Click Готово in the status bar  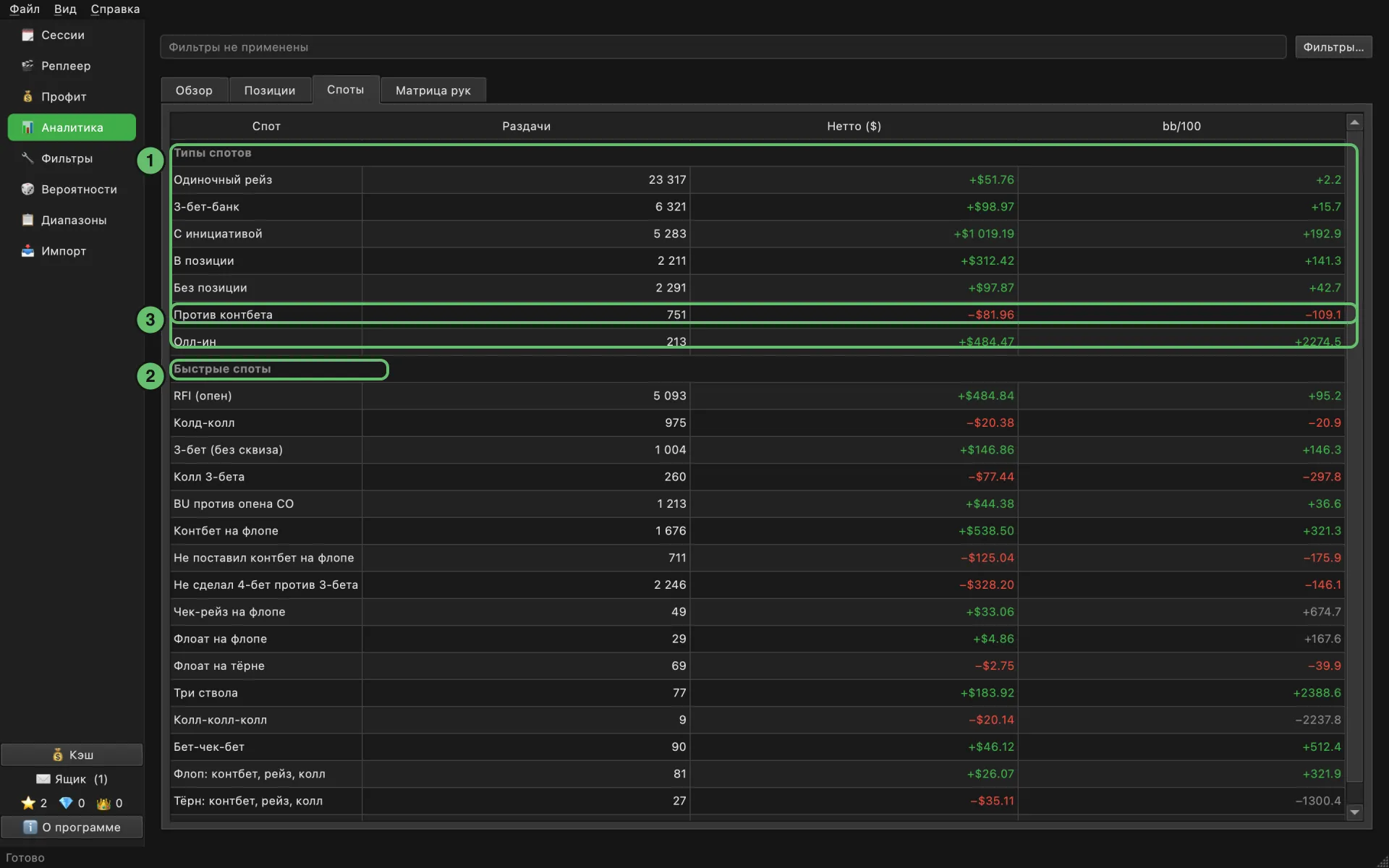tap(25, 858)
